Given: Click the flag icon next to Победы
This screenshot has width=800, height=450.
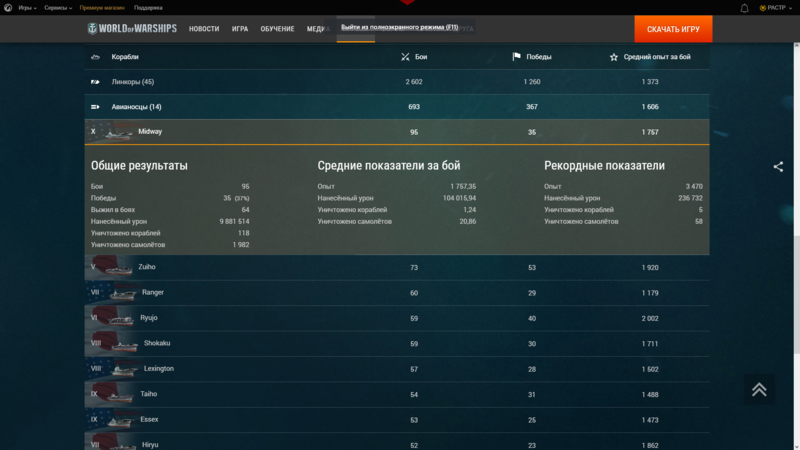Looking at the screenshot, I should coord(516,57).
